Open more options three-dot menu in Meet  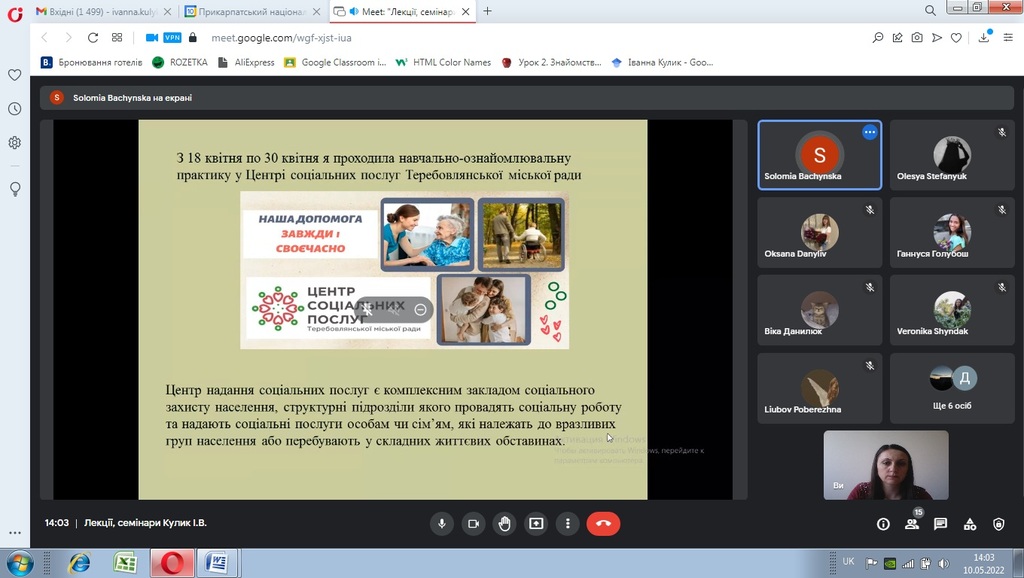(x=568, y=523)
